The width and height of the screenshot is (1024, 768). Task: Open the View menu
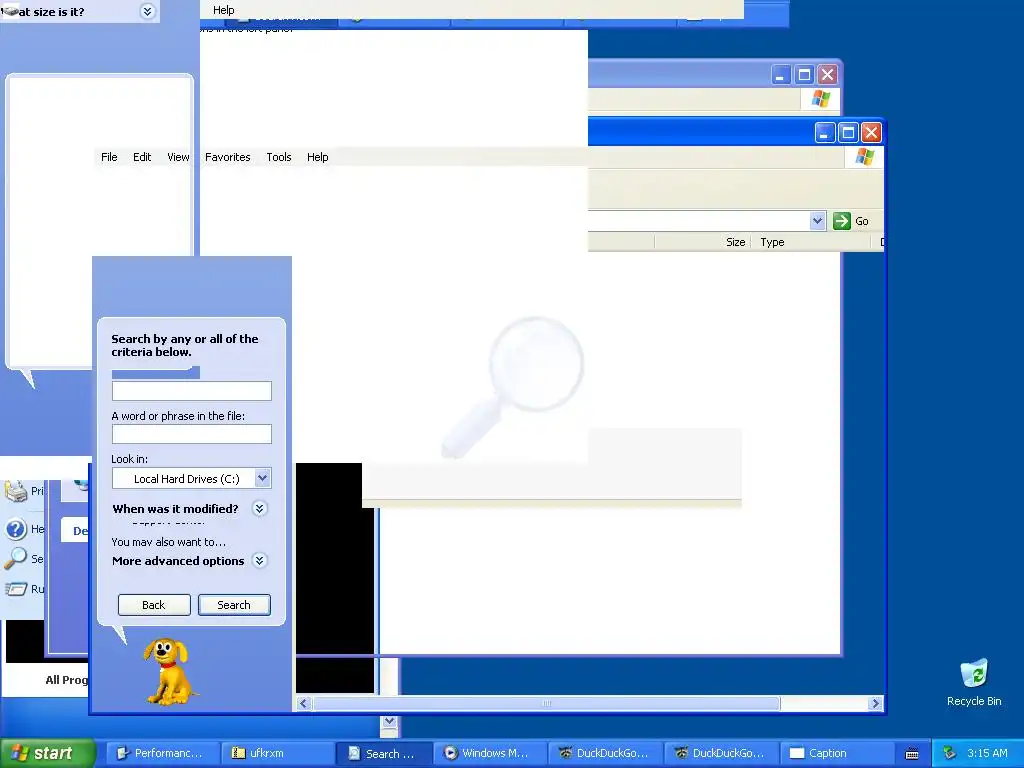point(178,157)
